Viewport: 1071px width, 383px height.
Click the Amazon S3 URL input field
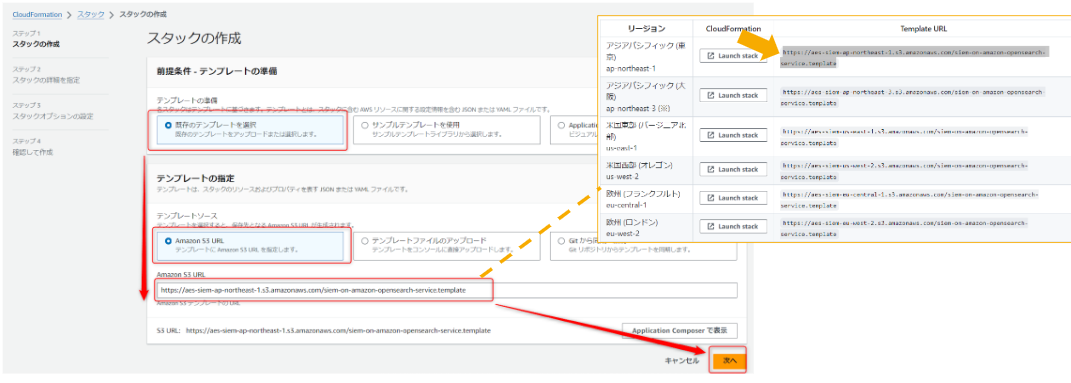pyautogui.click(x=447, y=290)
